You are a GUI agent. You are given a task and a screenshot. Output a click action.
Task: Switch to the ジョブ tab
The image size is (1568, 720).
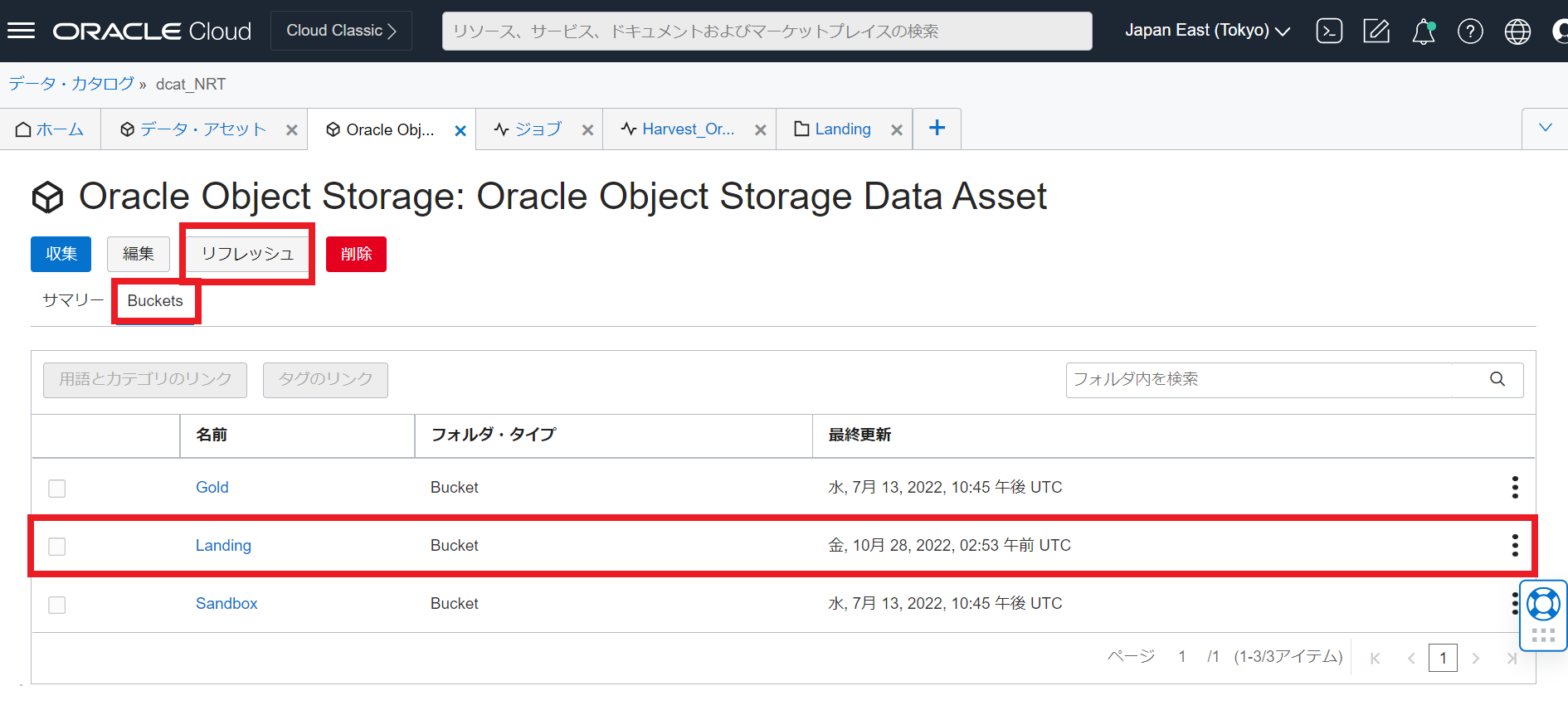click(529, 129)
